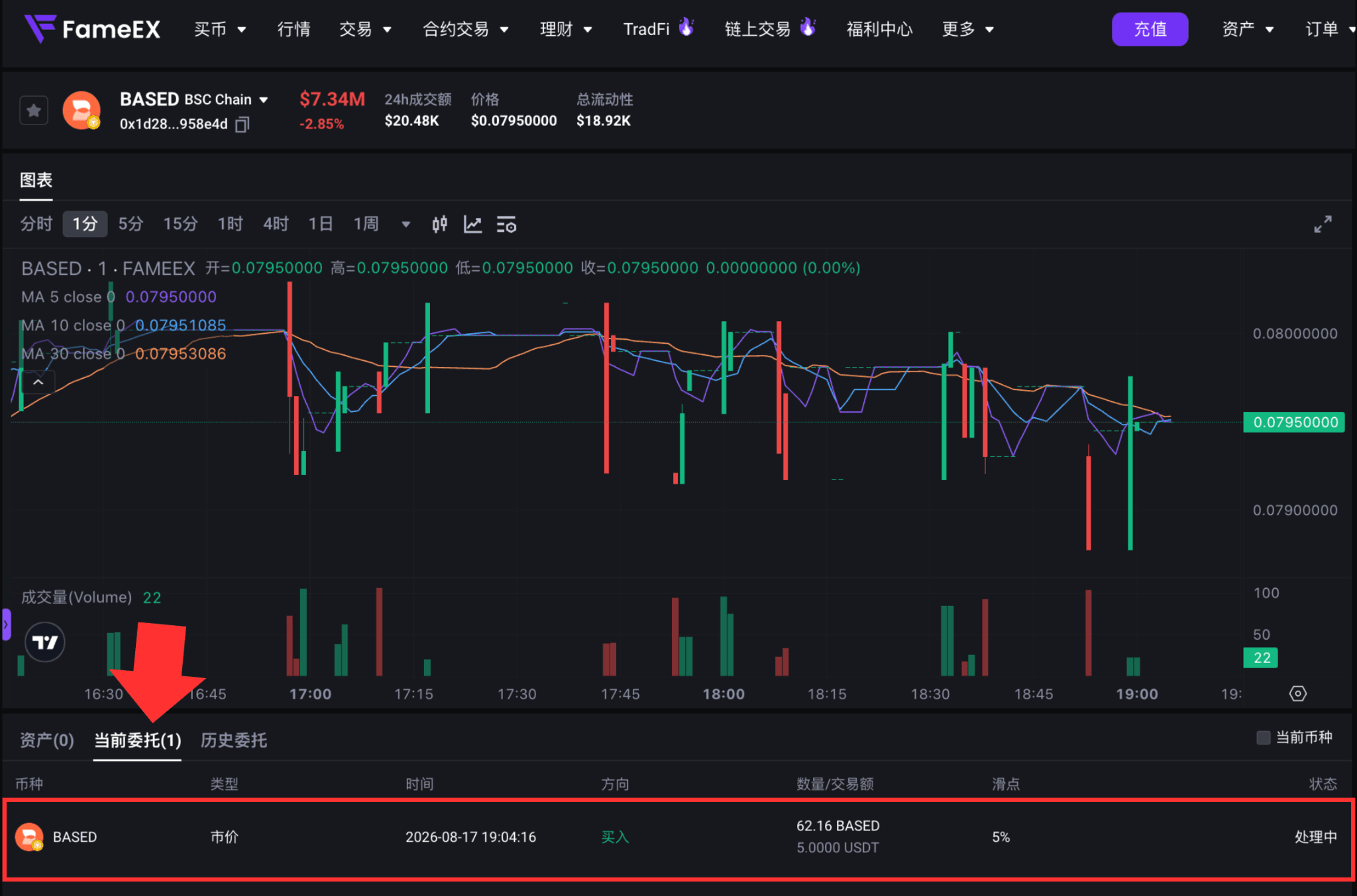Expand the 合约交易 dropdown menu
This screenshot has height=896, width=1357.
tap(466, 29)
